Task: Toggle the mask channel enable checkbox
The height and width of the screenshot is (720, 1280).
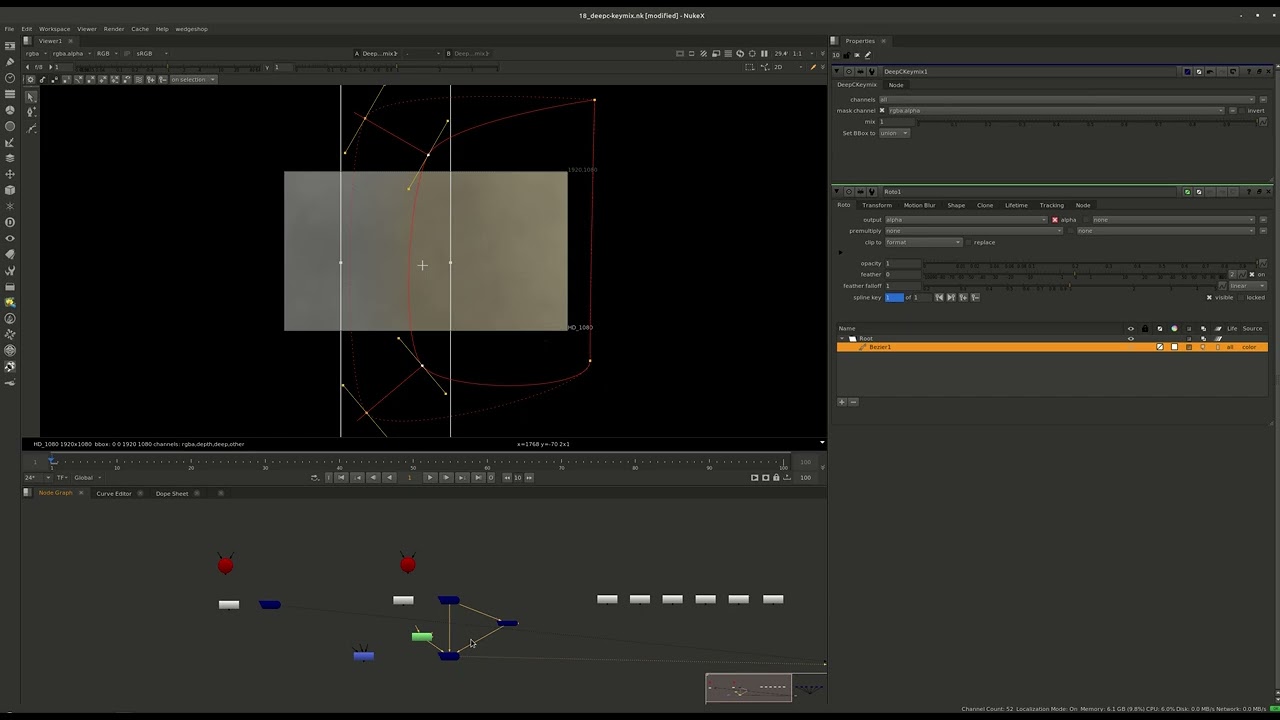Action: [x=882, y=111]
